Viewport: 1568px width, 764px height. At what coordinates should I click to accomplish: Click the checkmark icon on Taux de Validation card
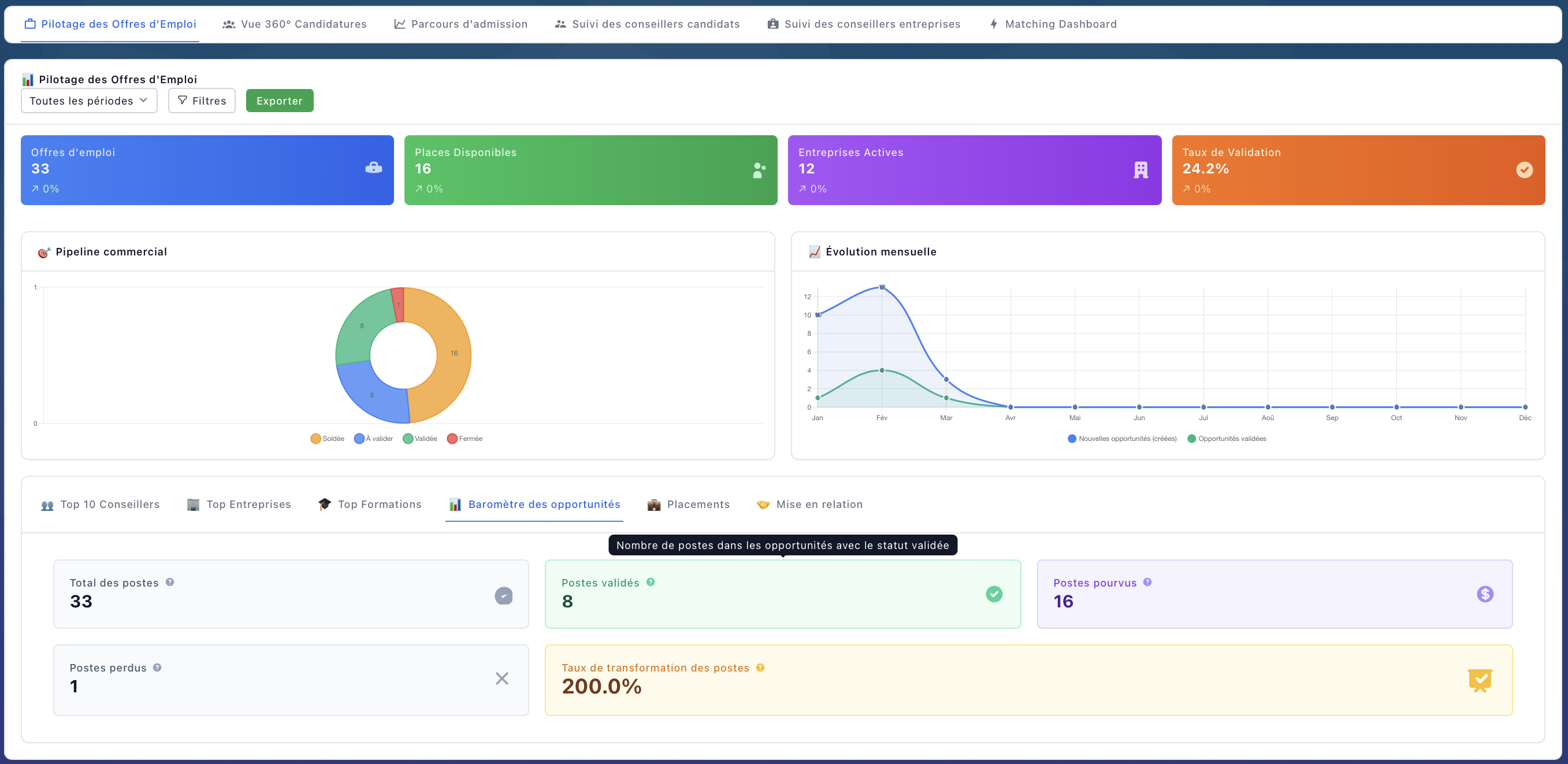pyautogui.click(x=1524, y=170)
